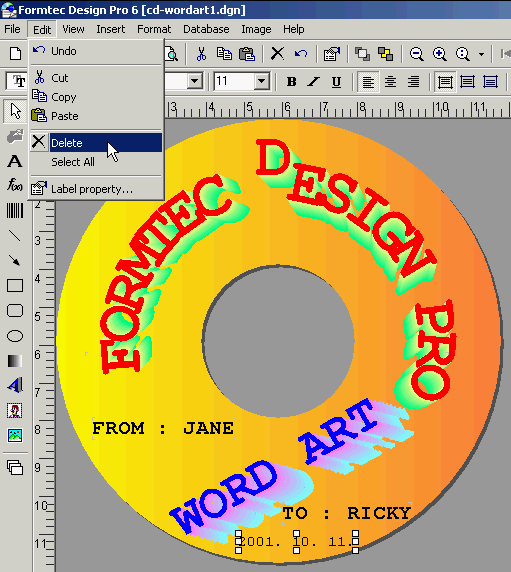The width and height of the screenshot is (511, 572).
Task: Click the Undo arrow toolbar icon
Action: pyautogui.click(x=301, y=54)
